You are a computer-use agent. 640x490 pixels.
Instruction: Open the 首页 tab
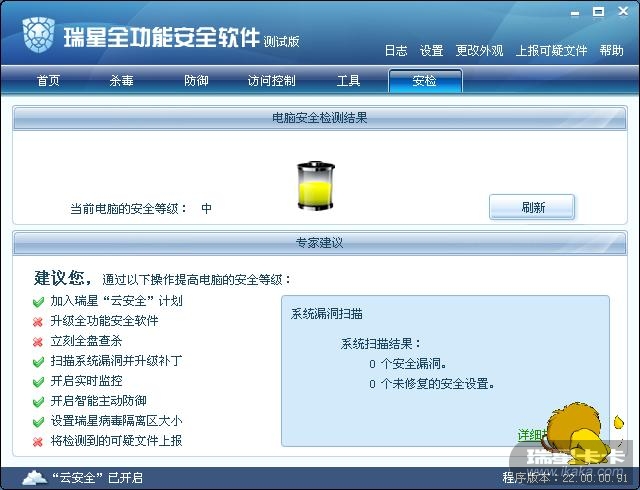(x=48, y=80)
